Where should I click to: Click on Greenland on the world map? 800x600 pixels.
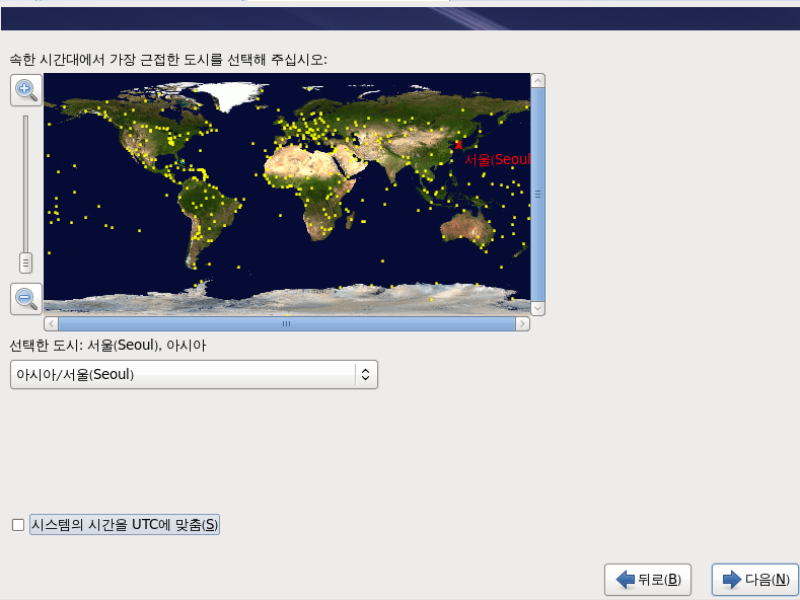(x=232, y=96)
